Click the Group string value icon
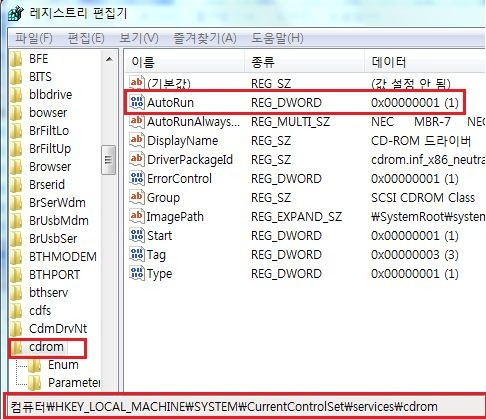This screenshot has width=486, height=419. (137, 197)
